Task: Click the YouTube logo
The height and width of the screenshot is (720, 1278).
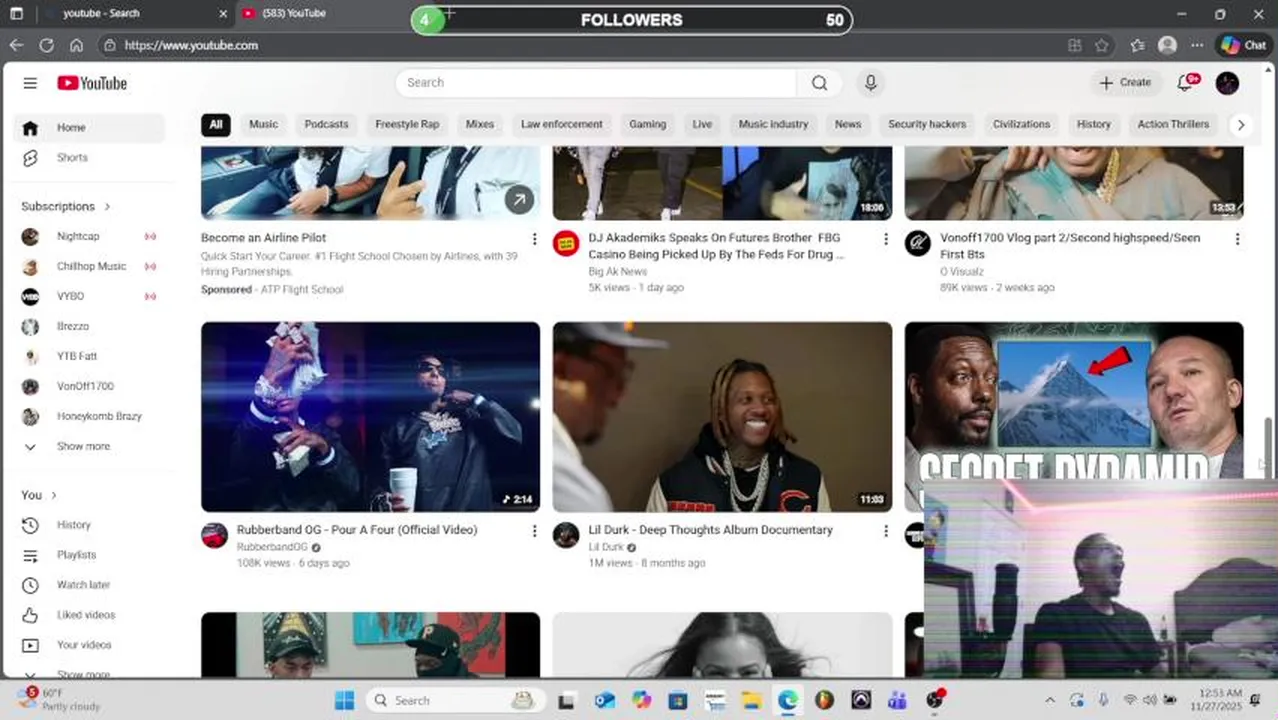Action: click(x=92, y=83)
